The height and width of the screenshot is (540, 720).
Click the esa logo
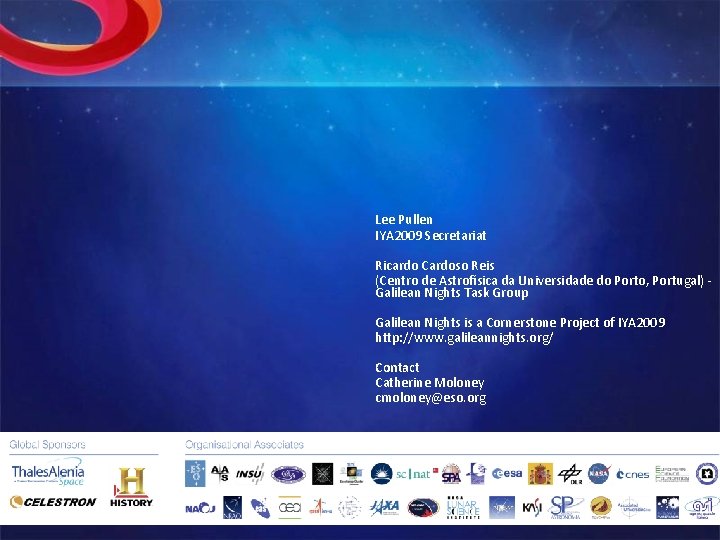pos(507,473)
